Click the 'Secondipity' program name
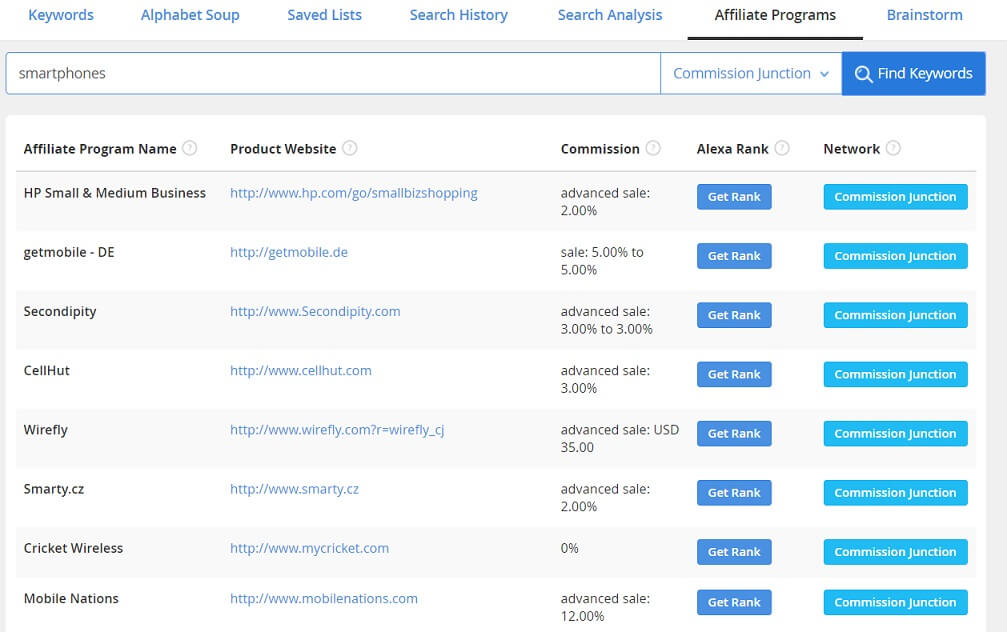This screenshot has width=1007, height=632. pos(60,312)
